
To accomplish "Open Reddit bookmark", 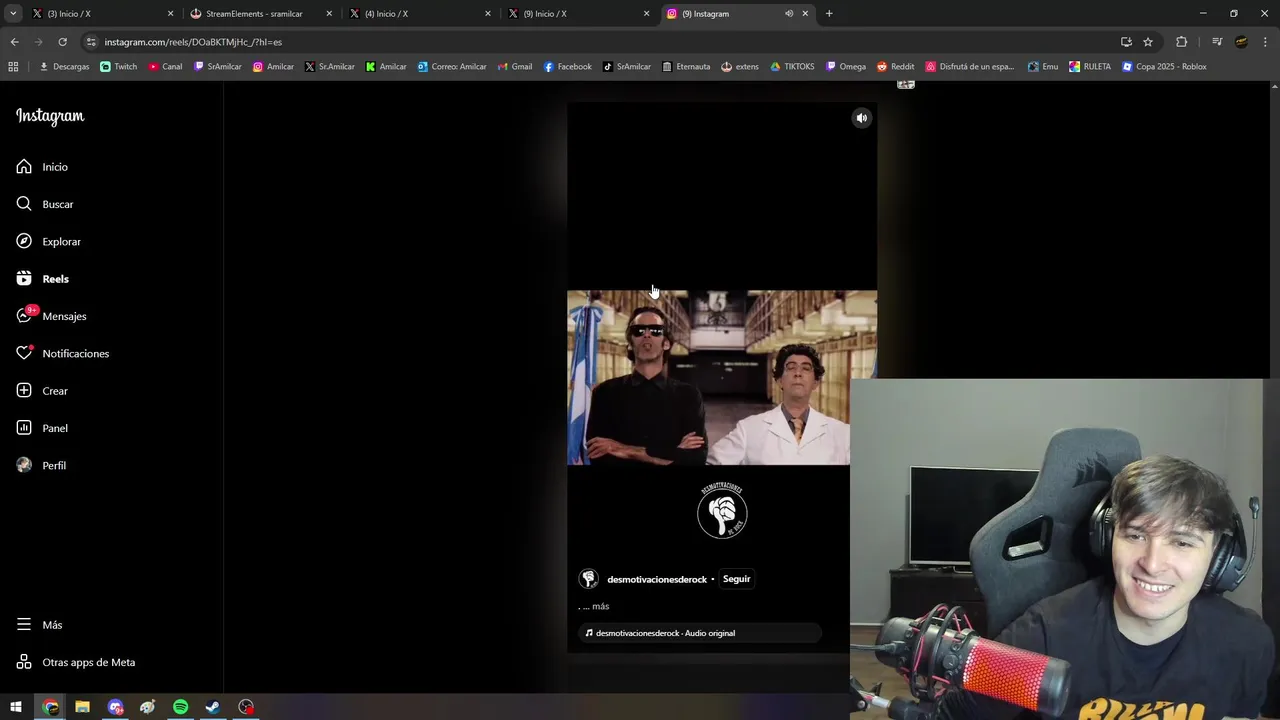I will click(895, 67).
